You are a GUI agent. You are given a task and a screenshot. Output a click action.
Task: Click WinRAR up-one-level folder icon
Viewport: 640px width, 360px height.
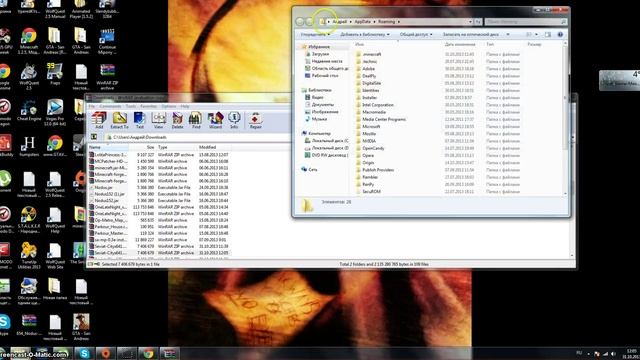click(x=94, y=137)
